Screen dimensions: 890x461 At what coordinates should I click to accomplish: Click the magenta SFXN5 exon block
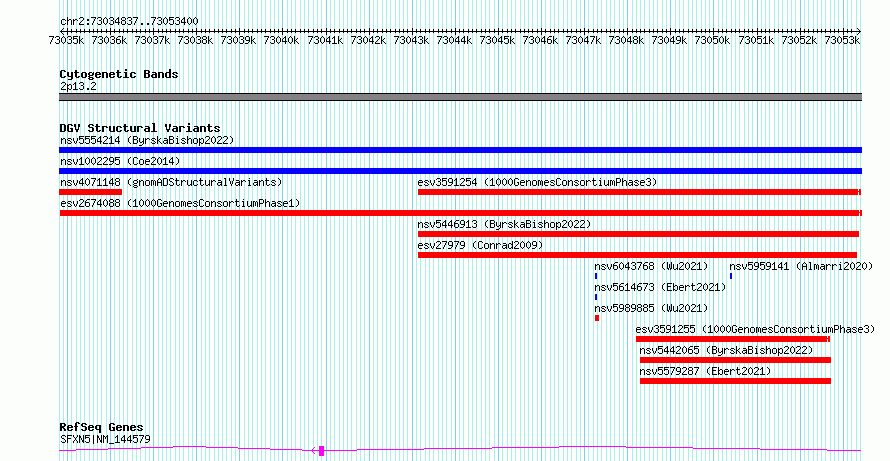point(321,451)
